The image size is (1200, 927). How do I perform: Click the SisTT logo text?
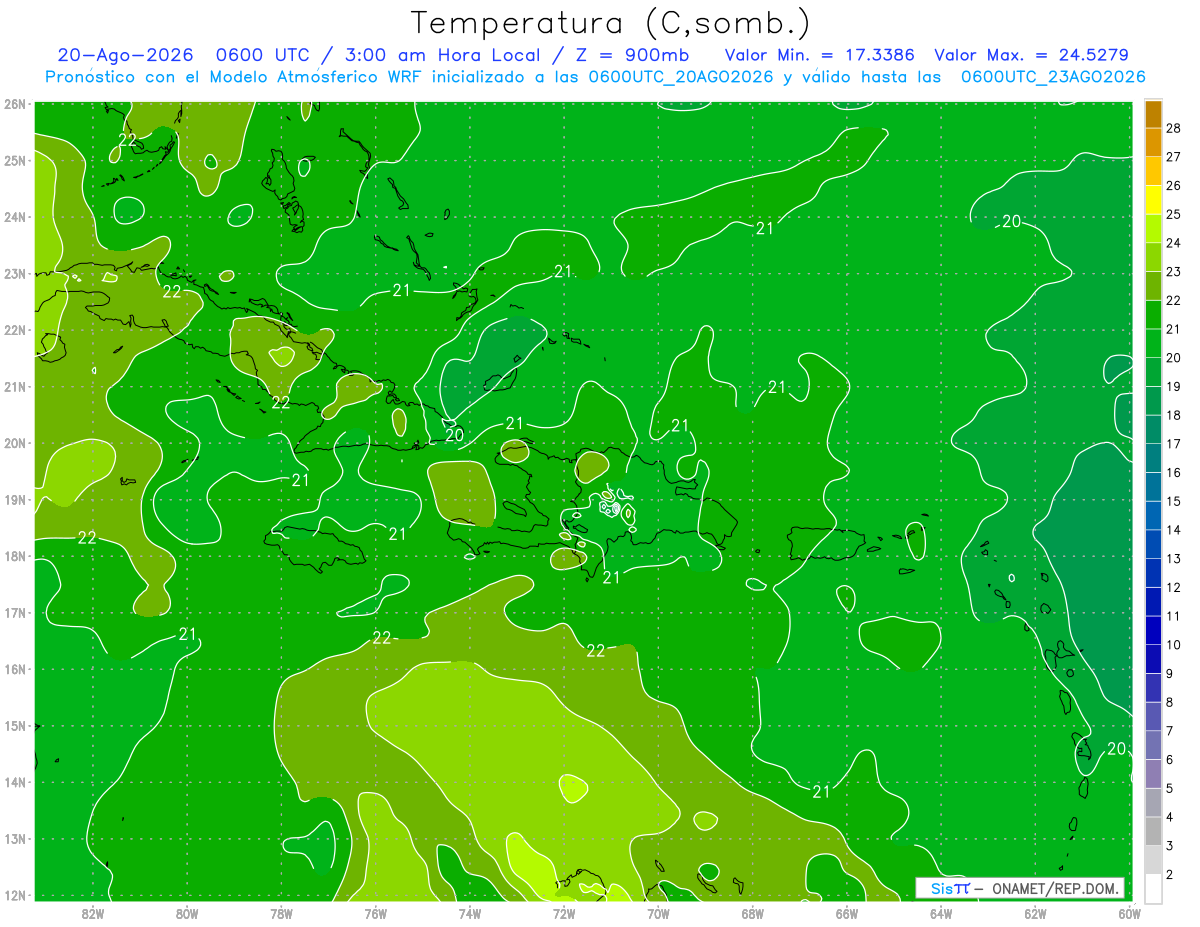coord(950,888)
